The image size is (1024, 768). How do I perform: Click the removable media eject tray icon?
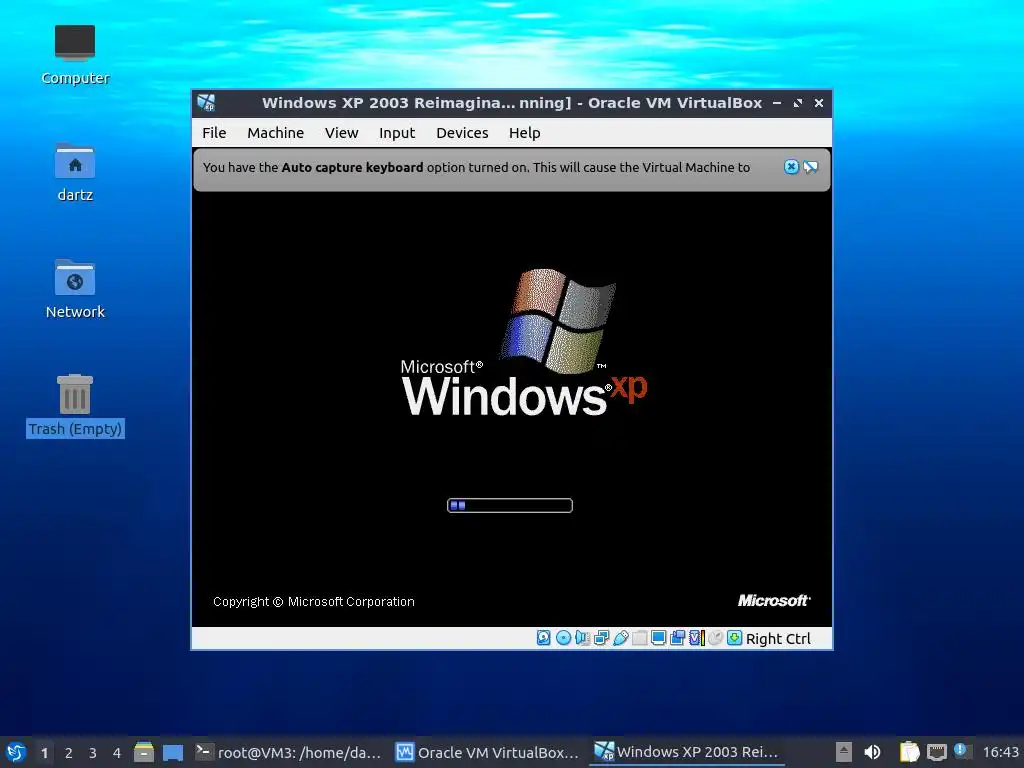click(x=844, y=752)
